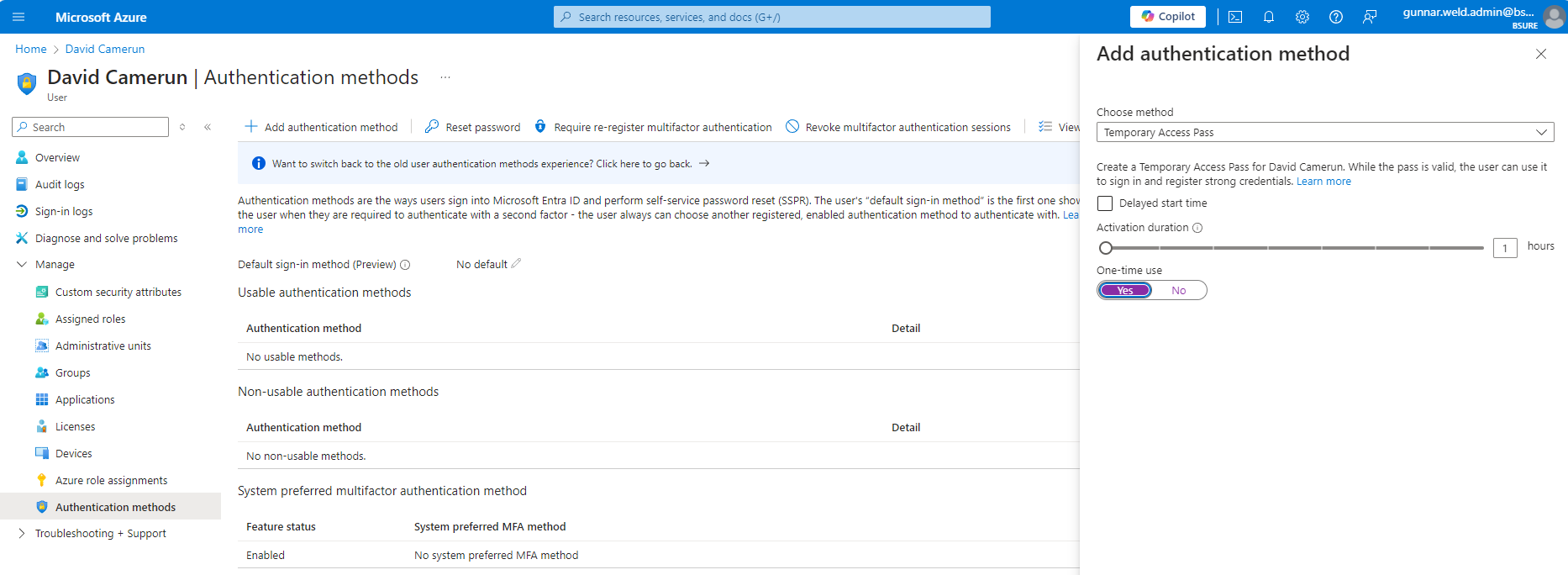Open Assigned roles in the sidebar
Image resolution: width=1568 pixels, height=575 pixels.
90,319
